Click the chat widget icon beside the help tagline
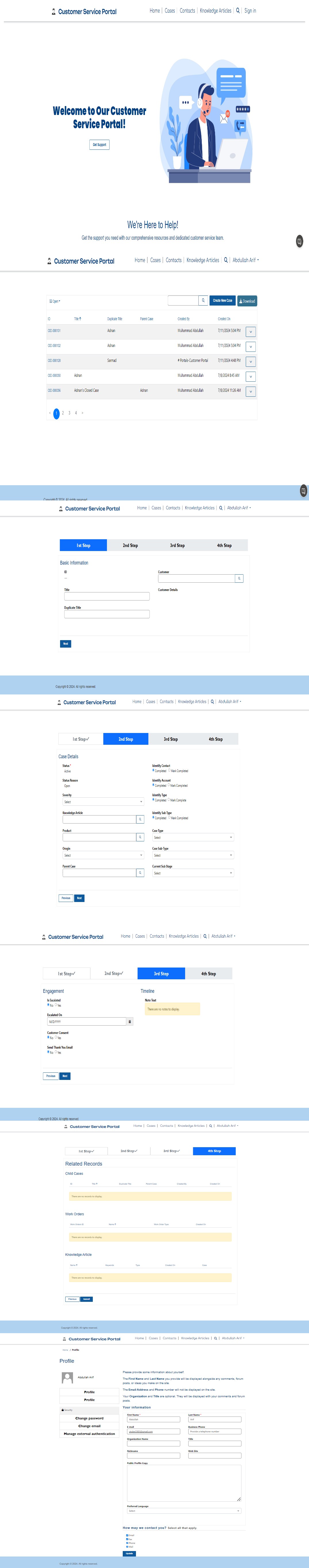 point(299,242)
